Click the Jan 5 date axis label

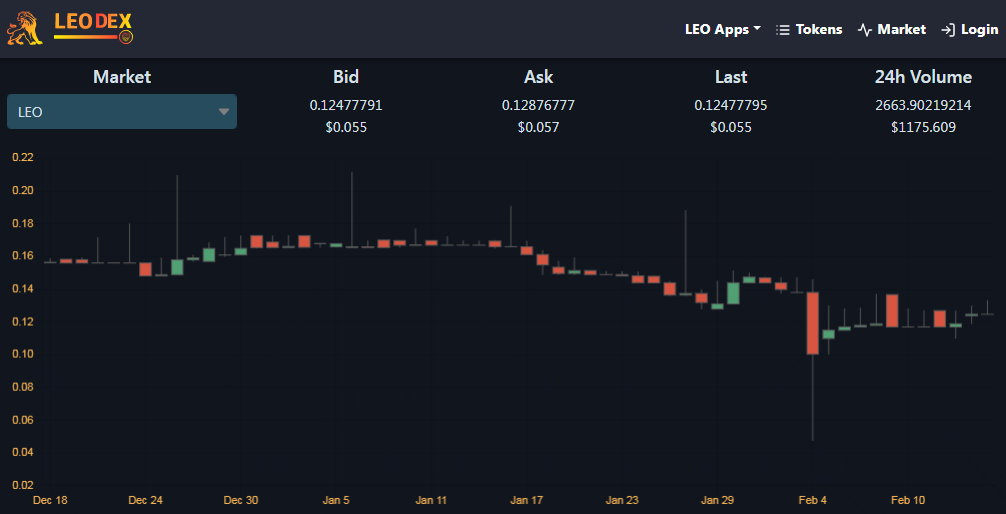pos(337,501)
